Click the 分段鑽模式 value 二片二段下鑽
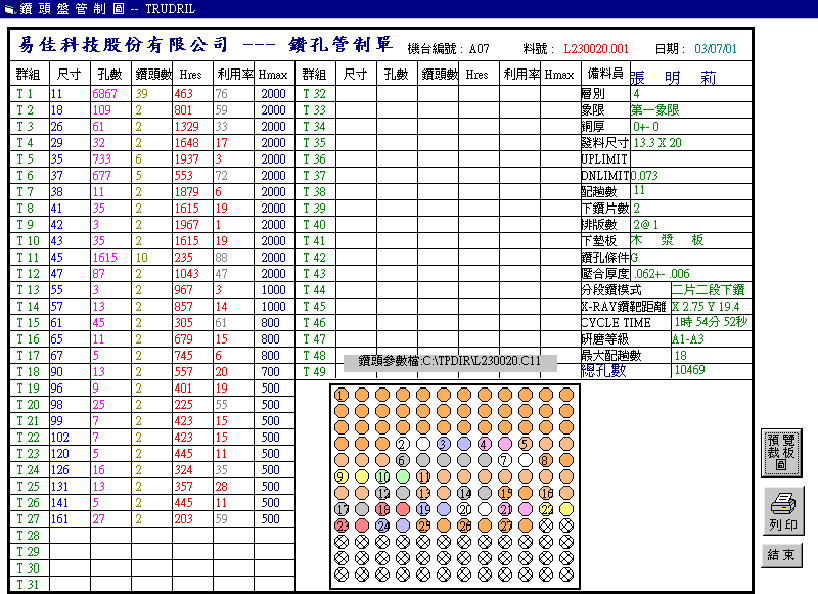The image size is (818, 594). click(708, 290)
